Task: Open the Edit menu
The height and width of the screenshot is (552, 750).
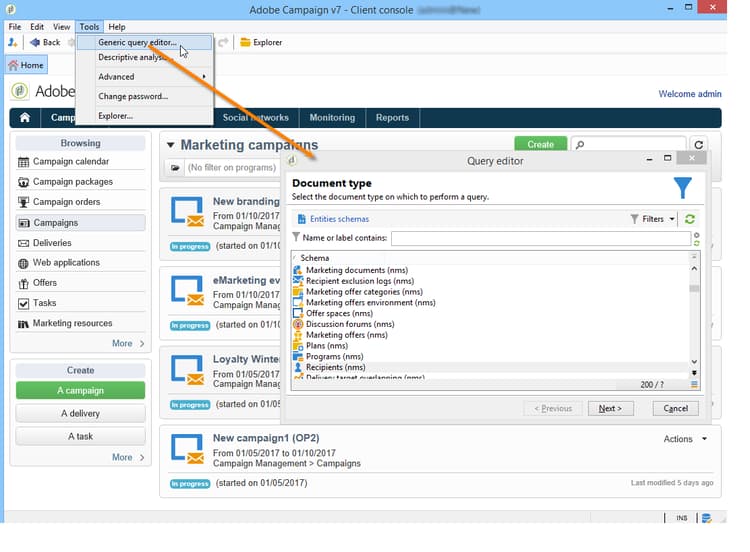Action: click(x=37, y=27)
